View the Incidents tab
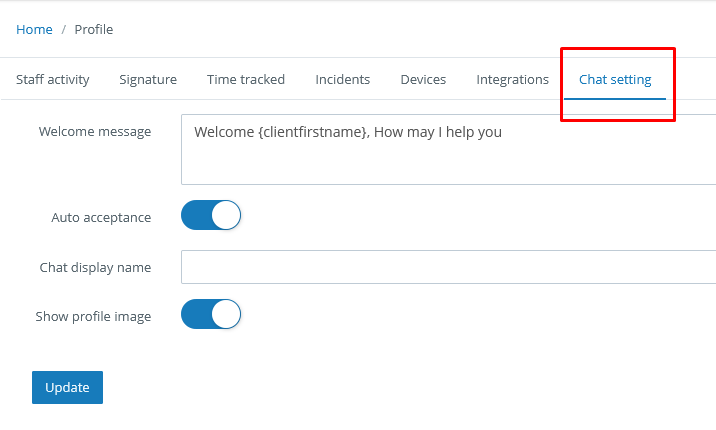Screen dimensions: 716x430 point(343,80)
